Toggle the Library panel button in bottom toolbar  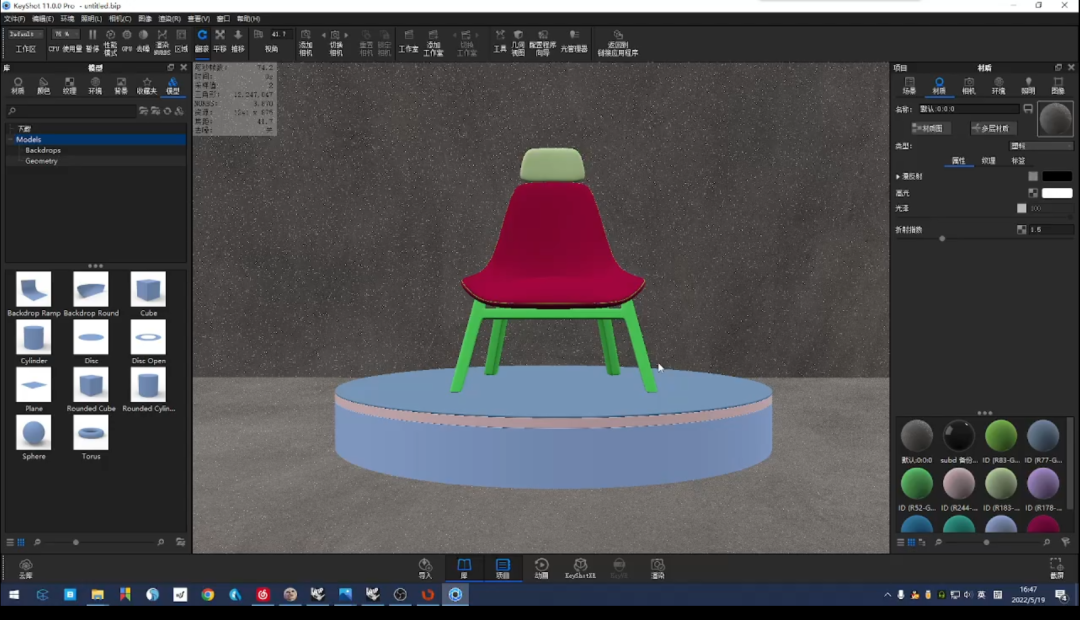click(x=464, y=568)
